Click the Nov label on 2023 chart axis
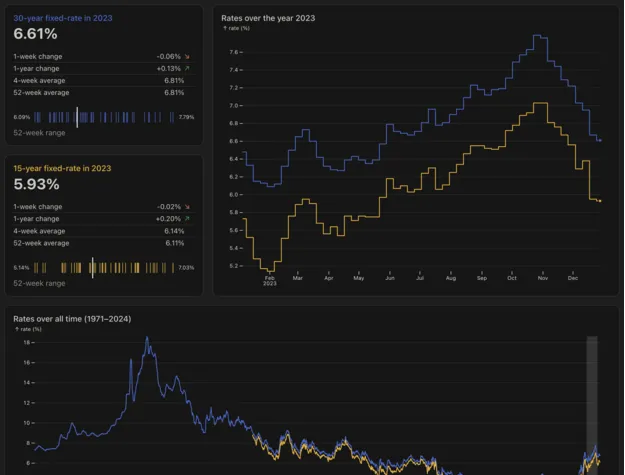The height and width of the screenshot is (475, 625). coord(542,277)
